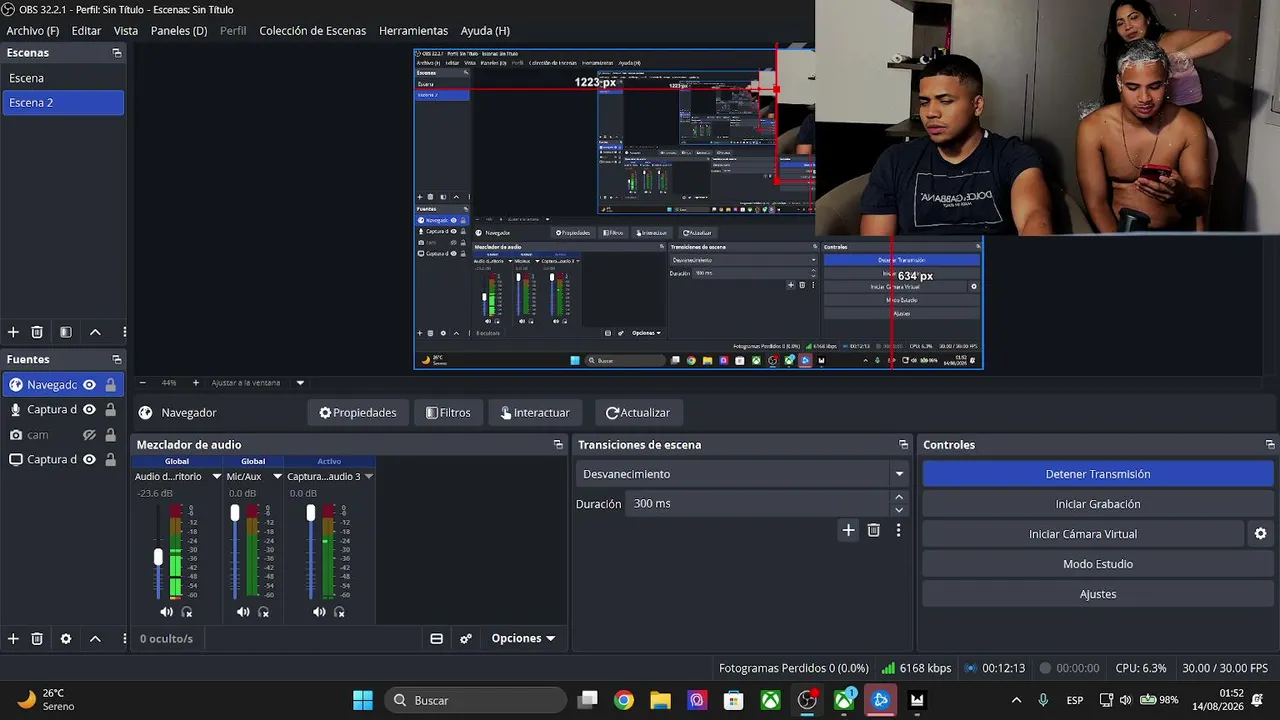The image size is (1280, 720).
Task: Open the preview scaling dropdown next to Ajustar a la ventana
Action: [x=300, y=383]
